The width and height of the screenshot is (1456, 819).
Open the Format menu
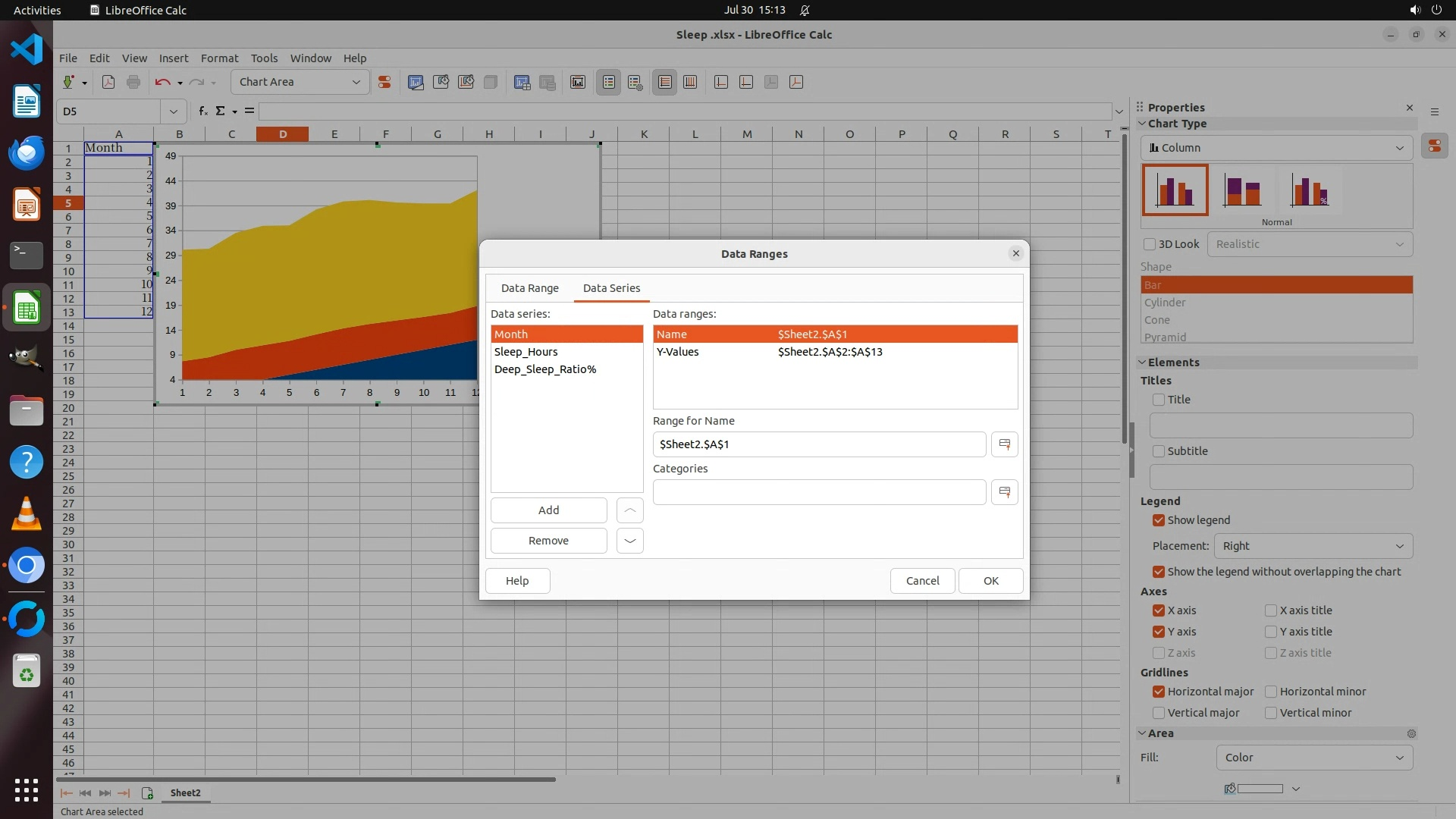coord(219,58)
